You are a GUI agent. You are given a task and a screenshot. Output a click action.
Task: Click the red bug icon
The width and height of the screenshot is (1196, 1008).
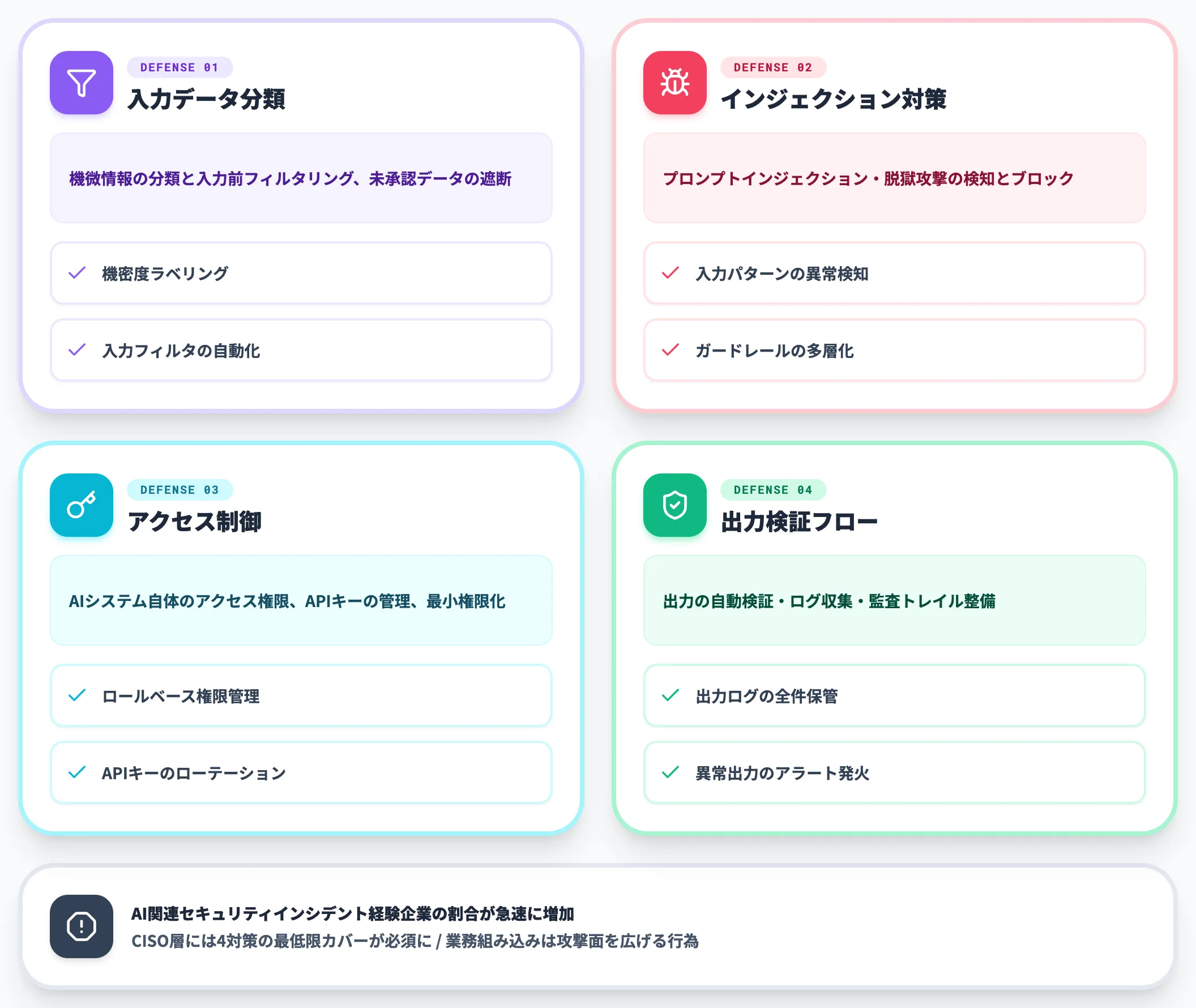tap(674, 83)
